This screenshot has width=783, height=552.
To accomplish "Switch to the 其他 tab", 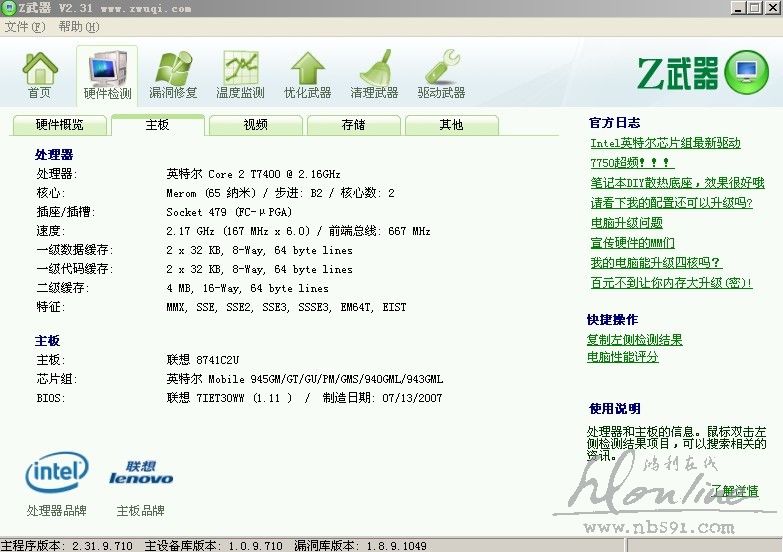I will (x=451, y=125).
